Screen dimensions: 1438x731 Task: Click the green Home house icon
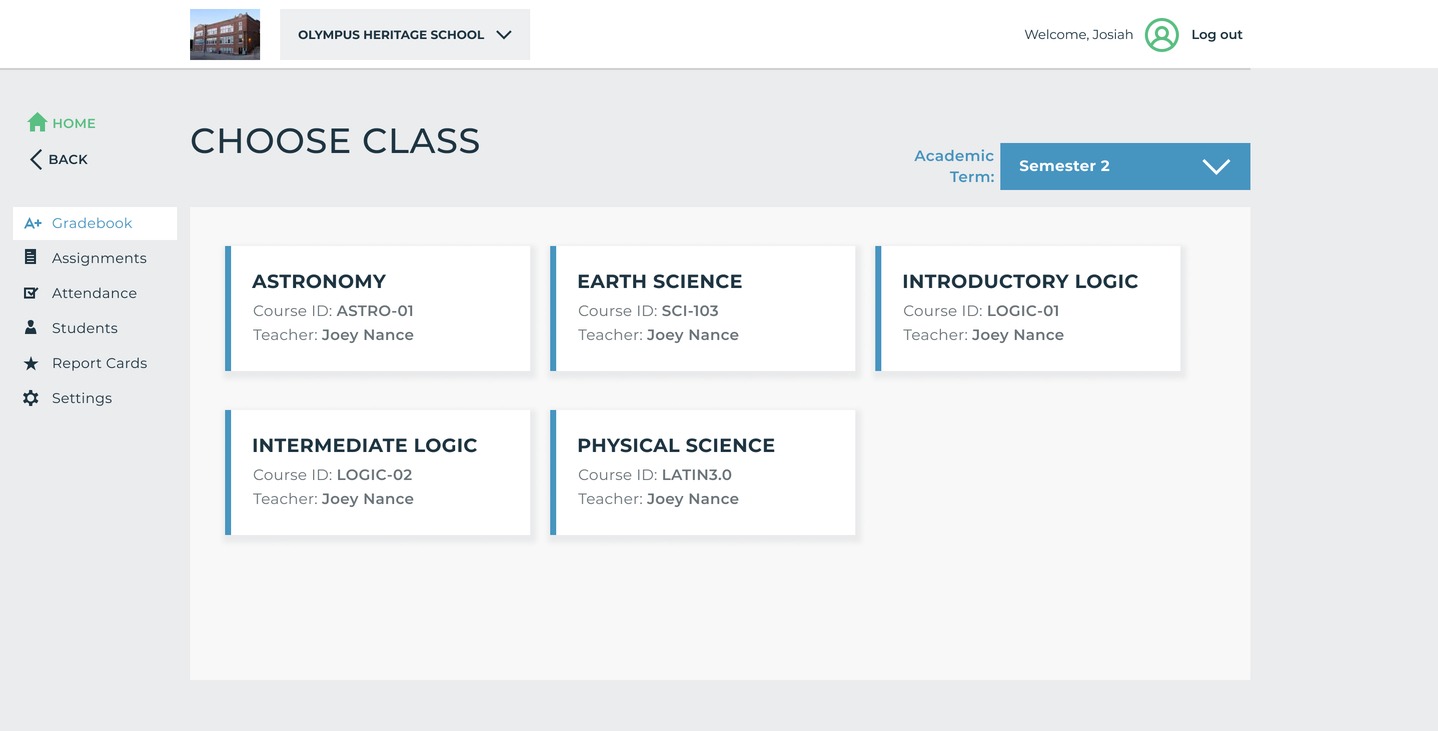coord(35,122)
